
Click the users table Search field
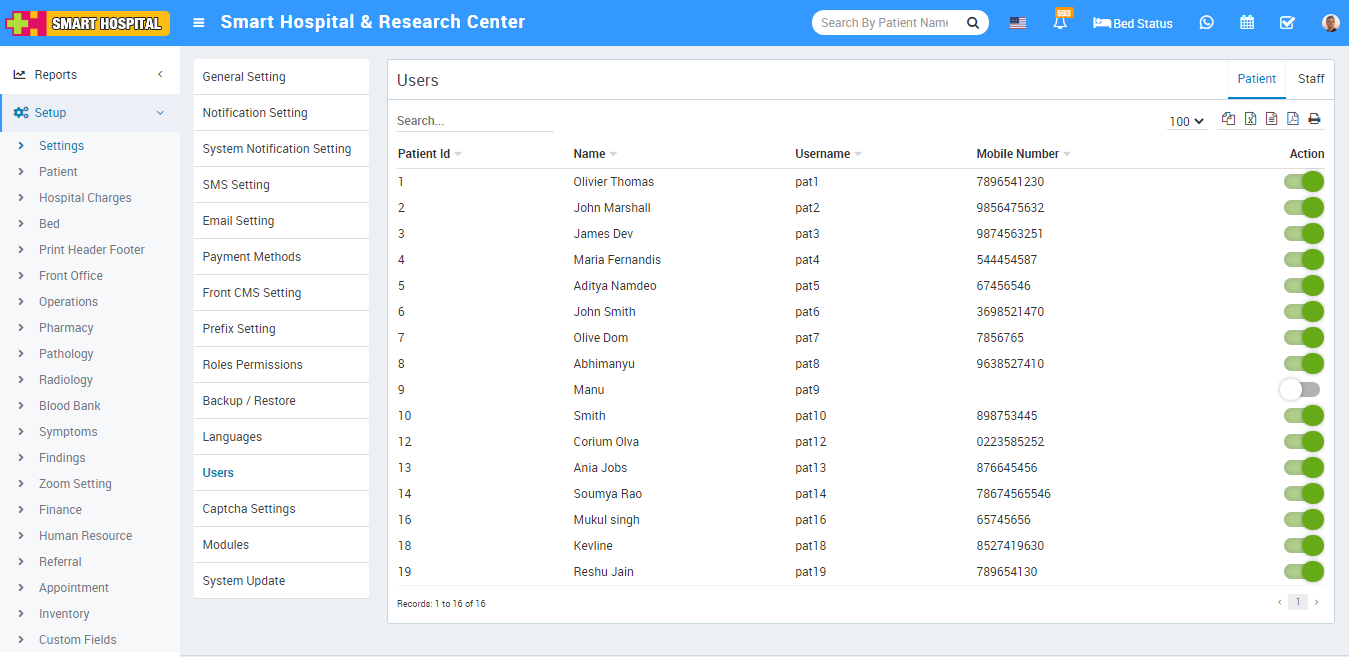pyautogui.click(x=475, y=120)
